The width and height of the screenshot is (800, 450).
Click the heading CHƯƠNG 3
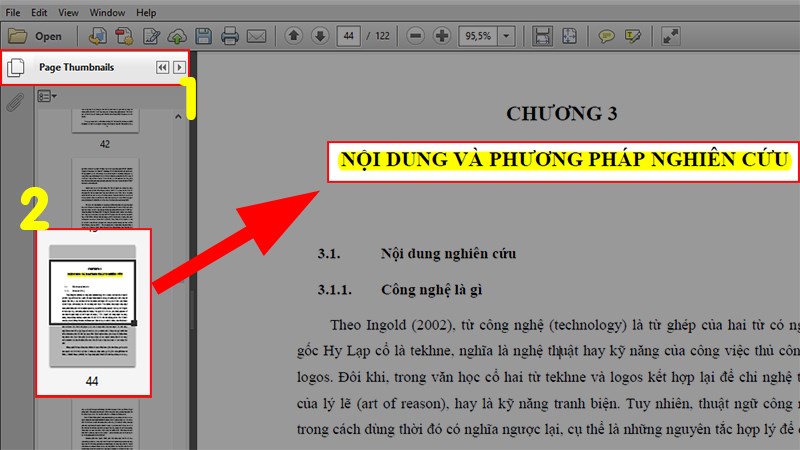click(x=561, y=113)
